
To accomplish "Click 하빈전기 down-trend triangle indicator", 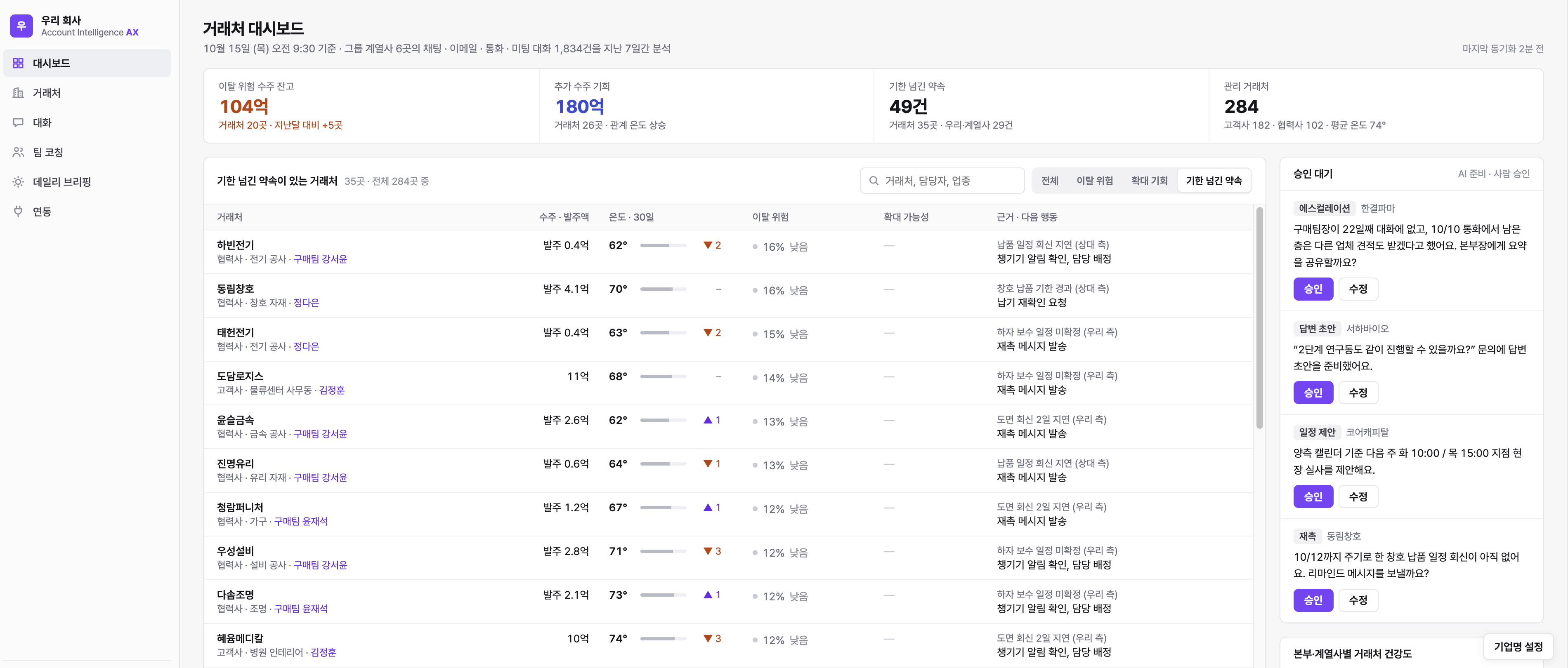I will coord(708,245).
